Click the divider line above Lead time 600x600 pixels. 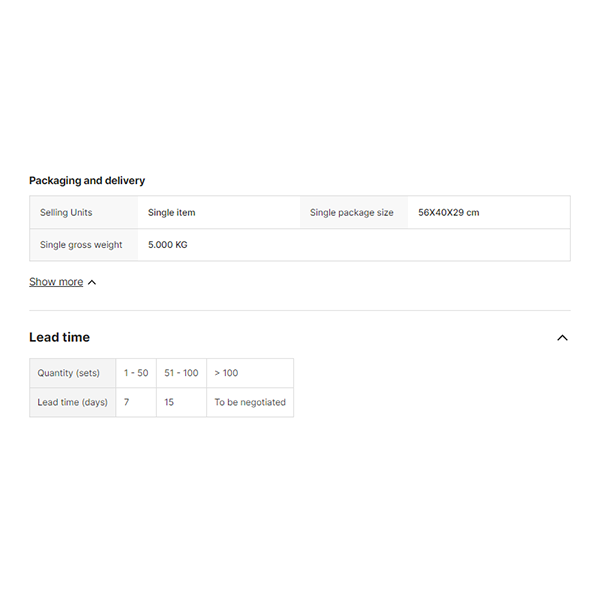click(300, 310)
